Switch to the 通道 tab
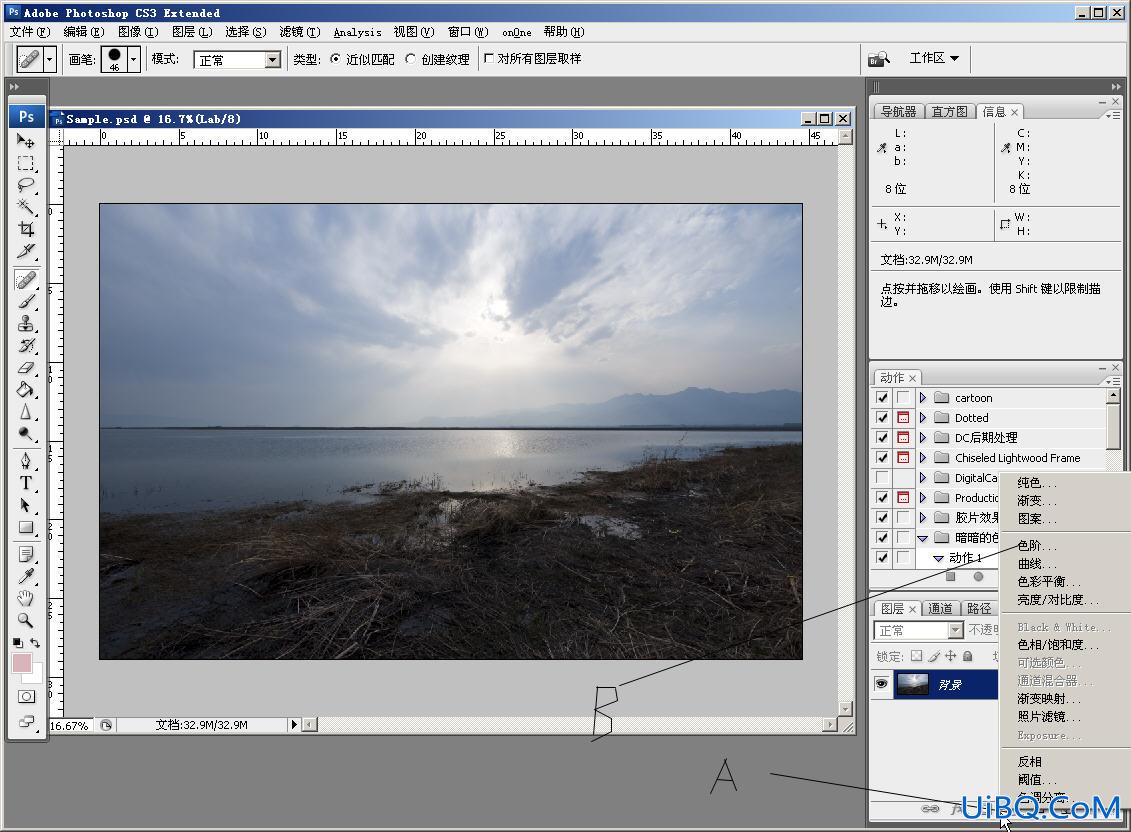The image size is (1131, 832). (940, 608)
